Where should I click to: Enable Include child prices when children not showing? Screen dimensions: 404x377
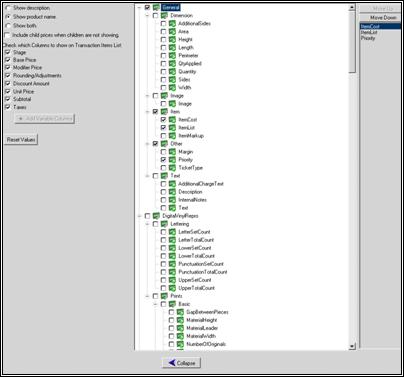[x=8, y=35]
